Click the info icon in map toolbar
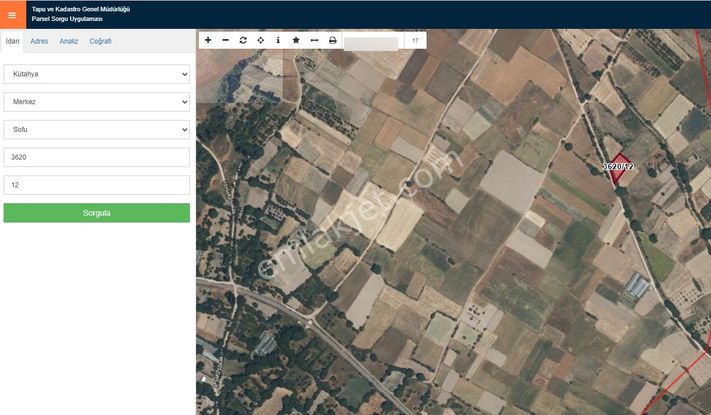This screenshot has width=711, height=415. click(278, 40)
